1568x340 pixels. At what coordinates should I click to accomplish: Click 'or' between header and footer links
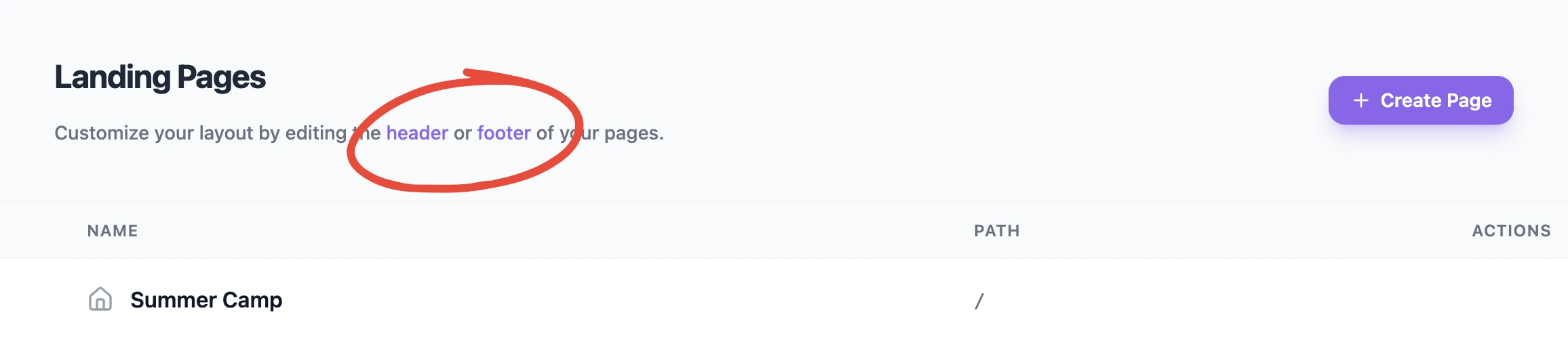click(463, 133)
